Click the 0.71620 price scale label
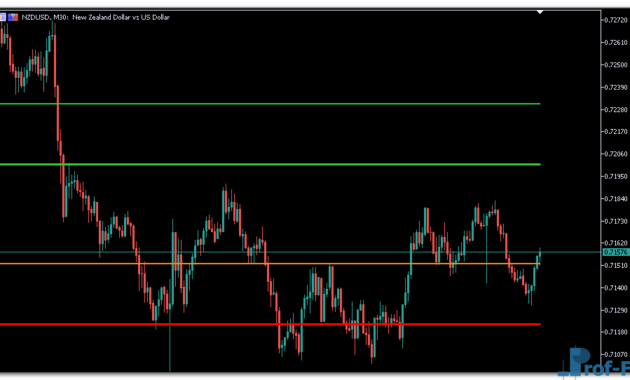The image size is (630, 380). pos(616,243)
